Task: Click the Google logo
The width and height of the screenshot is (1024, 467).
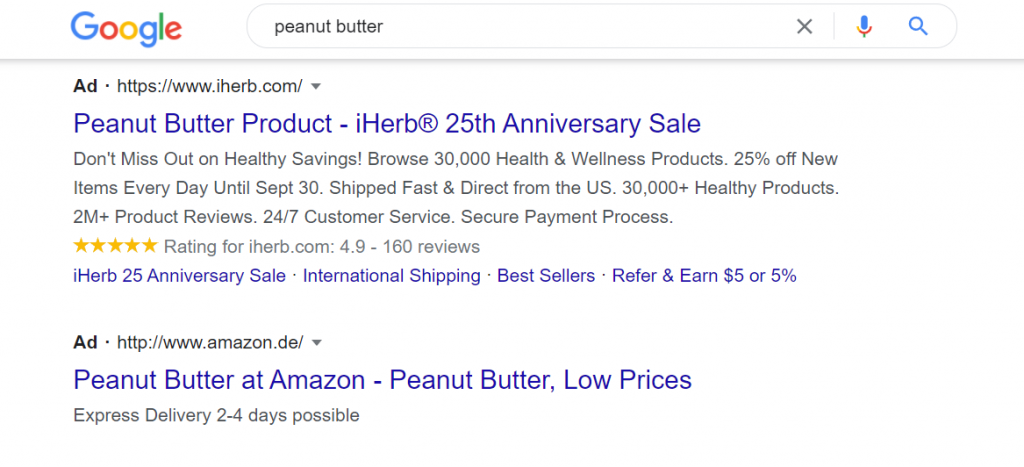Action: pyautogui.click(x=126, y=28)
